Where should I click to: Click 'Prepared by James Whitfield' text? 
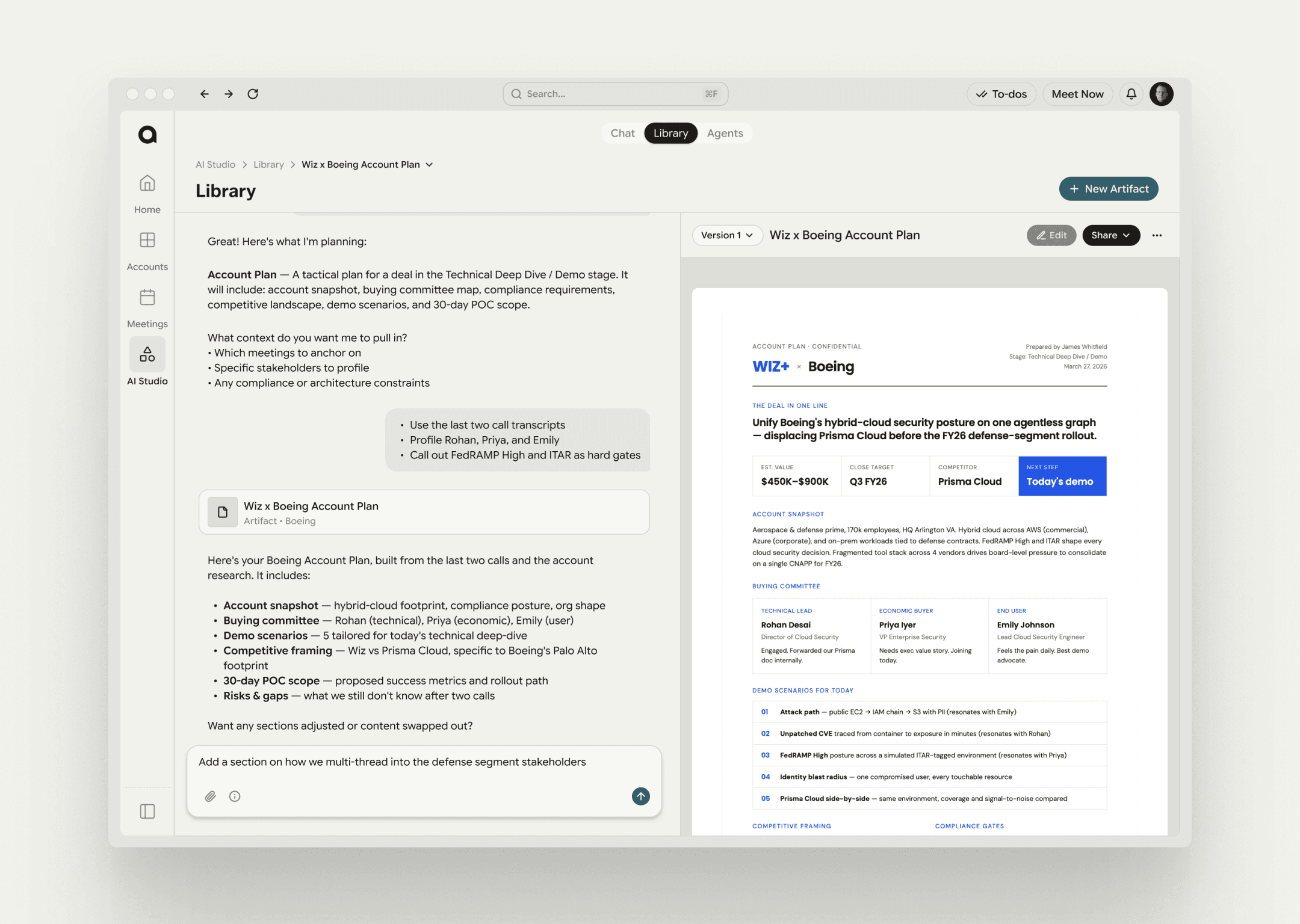[x=1066, y=347]
